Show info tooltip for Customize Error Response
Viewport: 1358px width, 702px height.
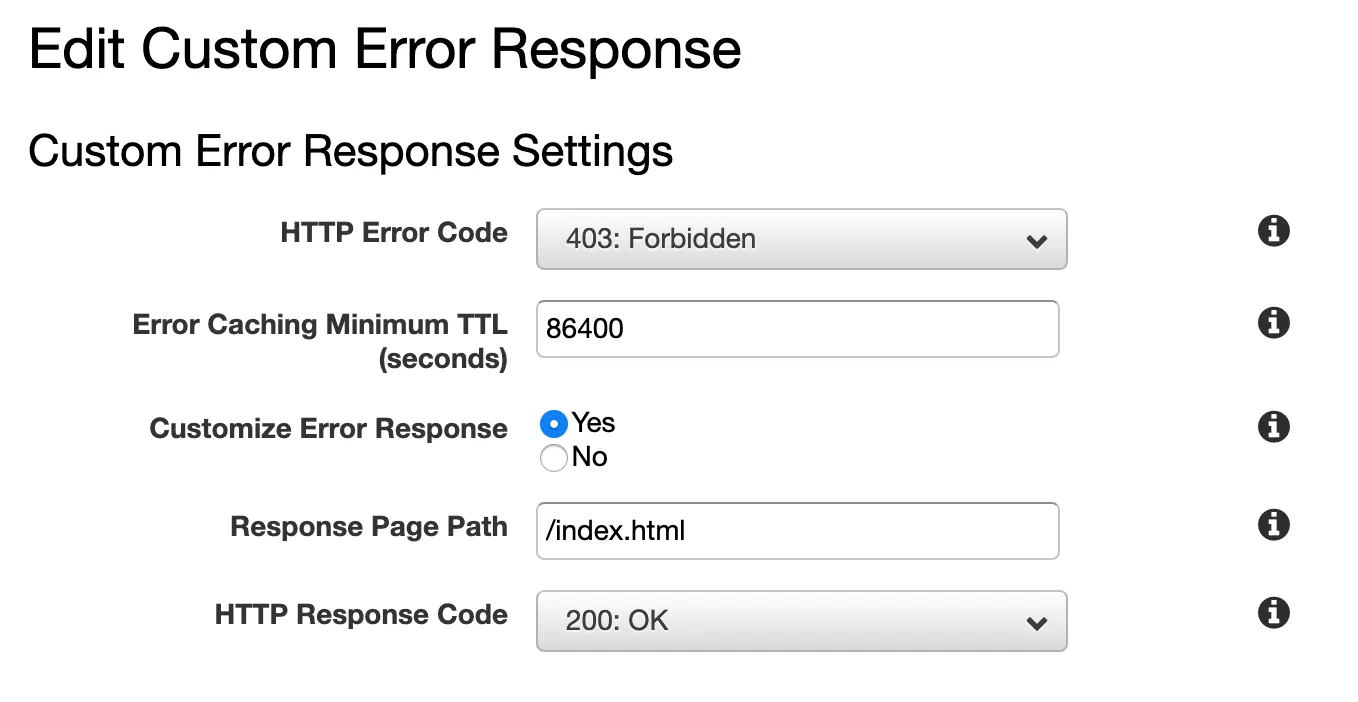click(1273, 427)
